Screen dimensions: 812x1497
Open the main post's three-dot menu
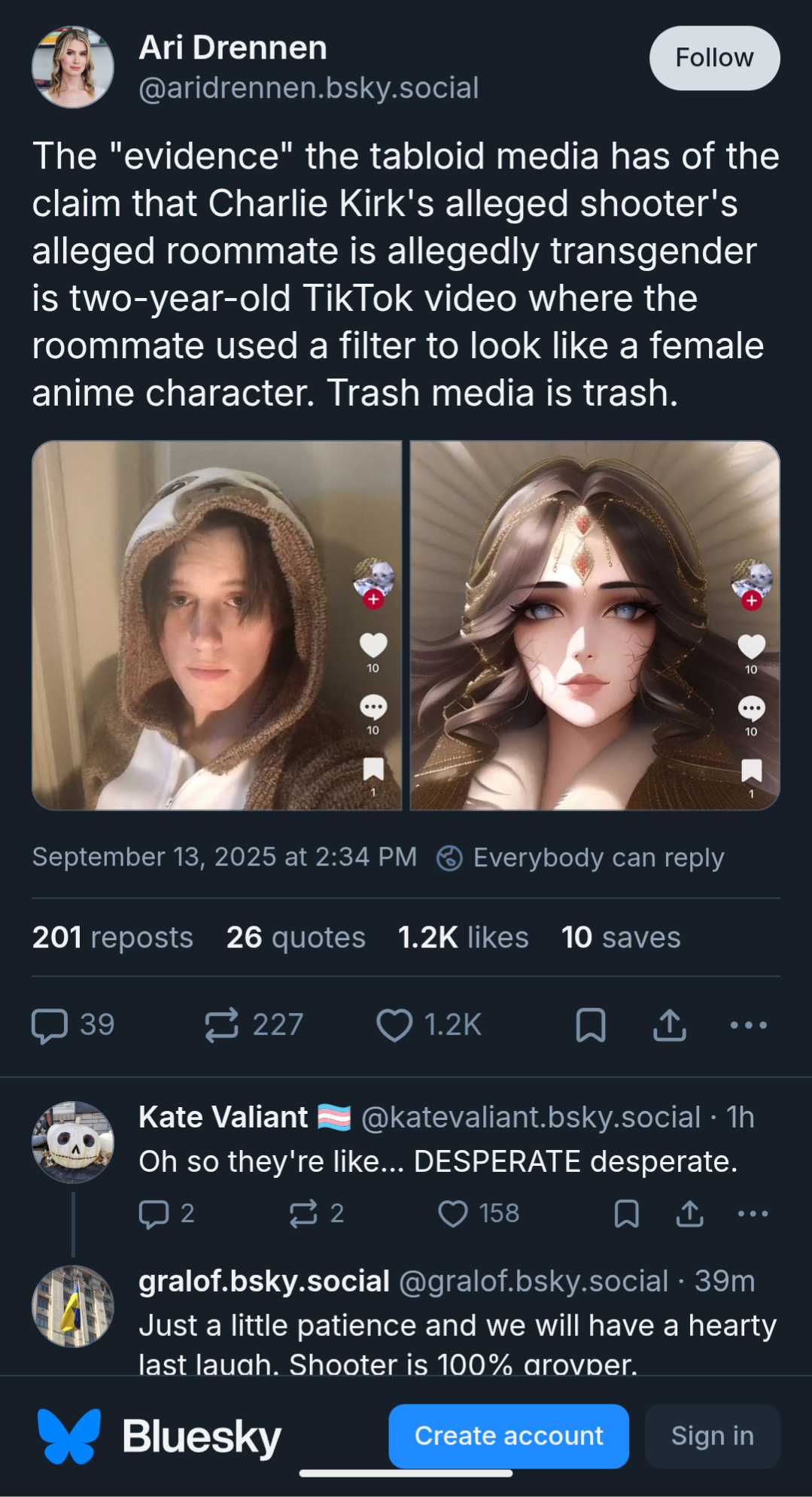(749, 1025)
